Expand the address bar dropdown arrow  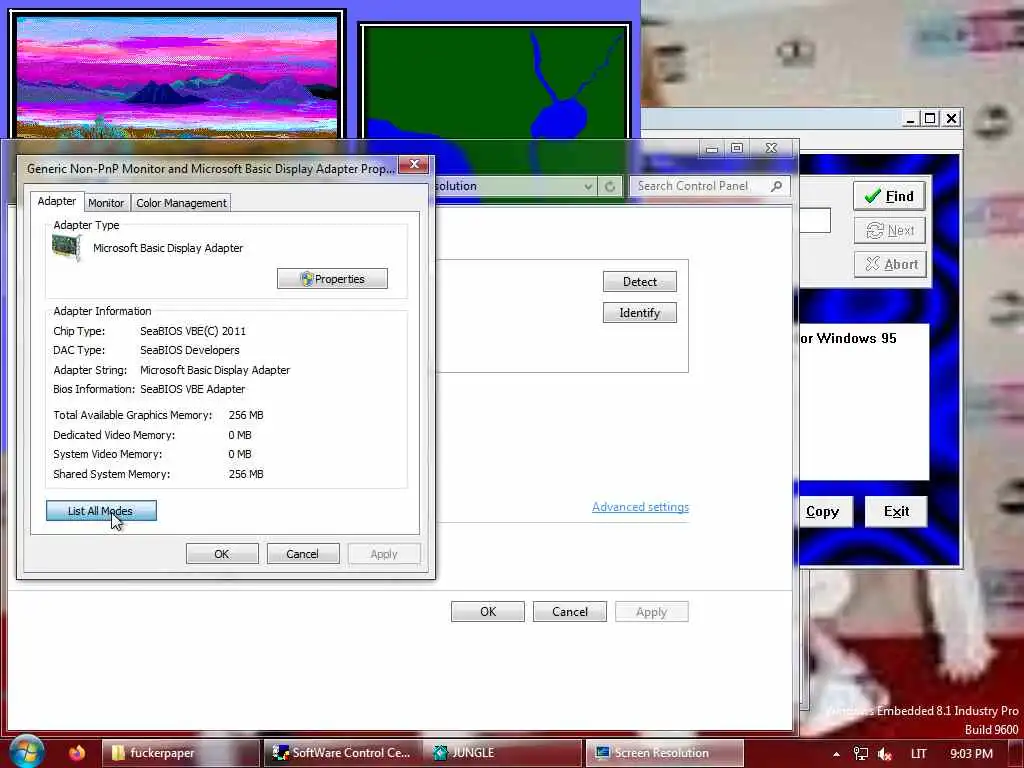588,187
